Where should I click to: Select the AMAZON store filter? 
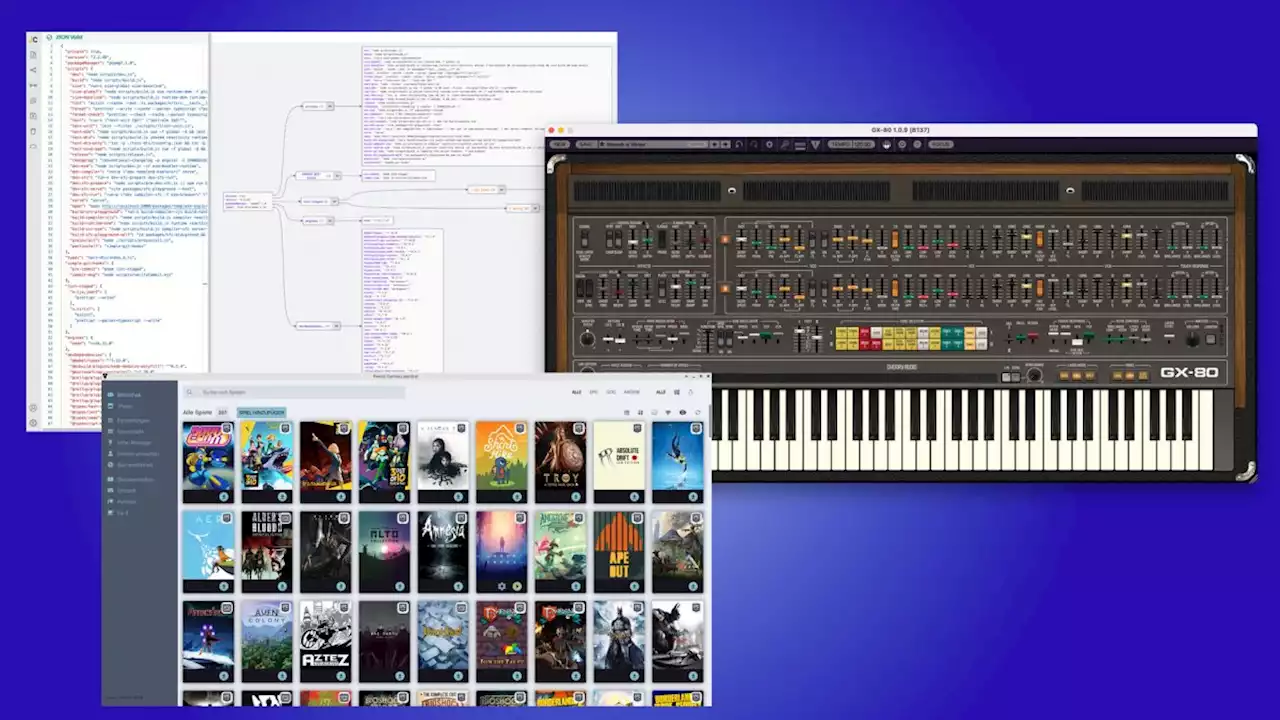[632, 392]
